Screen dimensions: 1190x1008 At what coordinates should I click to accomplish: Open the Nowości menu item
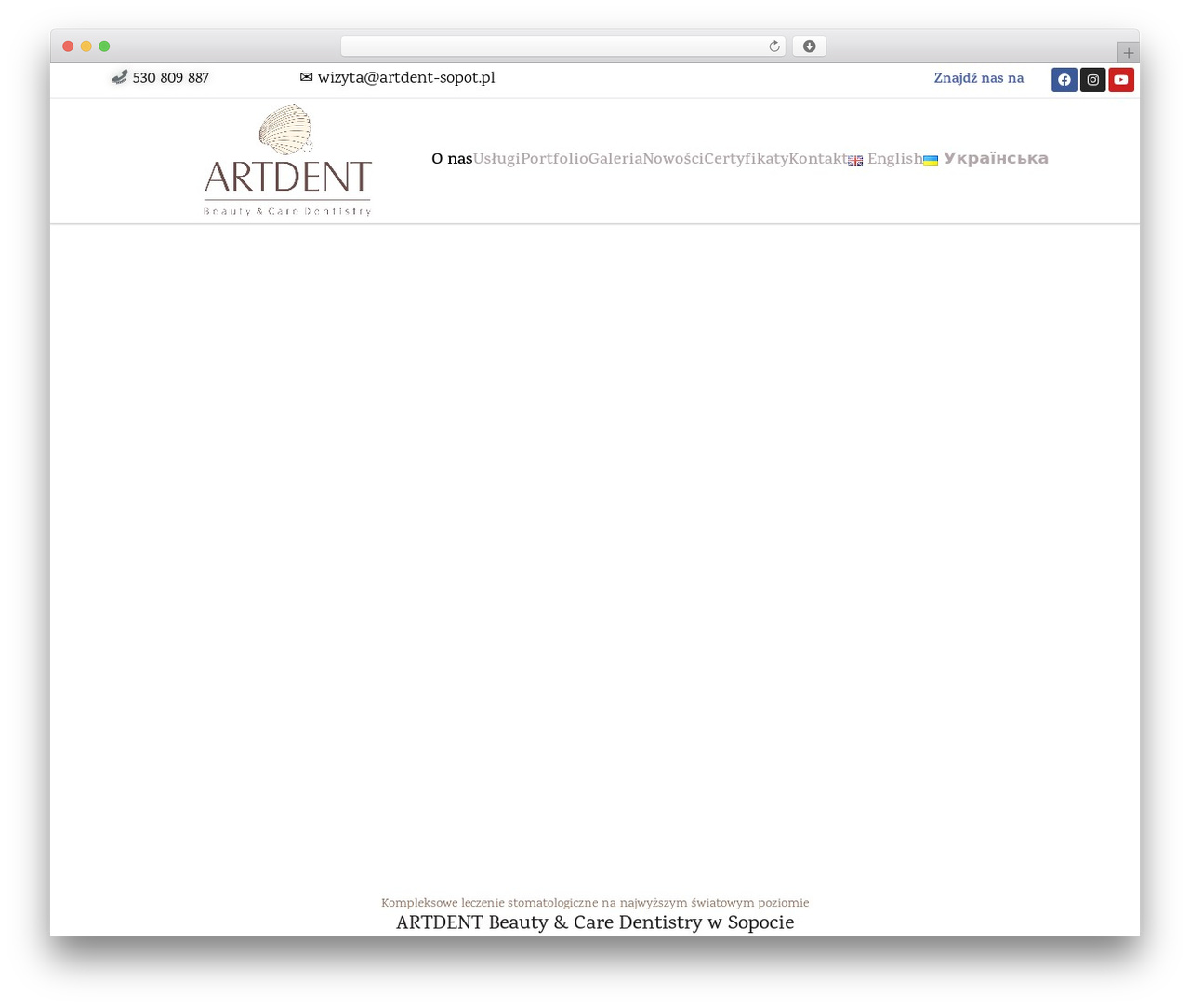(x=673, y=159)
